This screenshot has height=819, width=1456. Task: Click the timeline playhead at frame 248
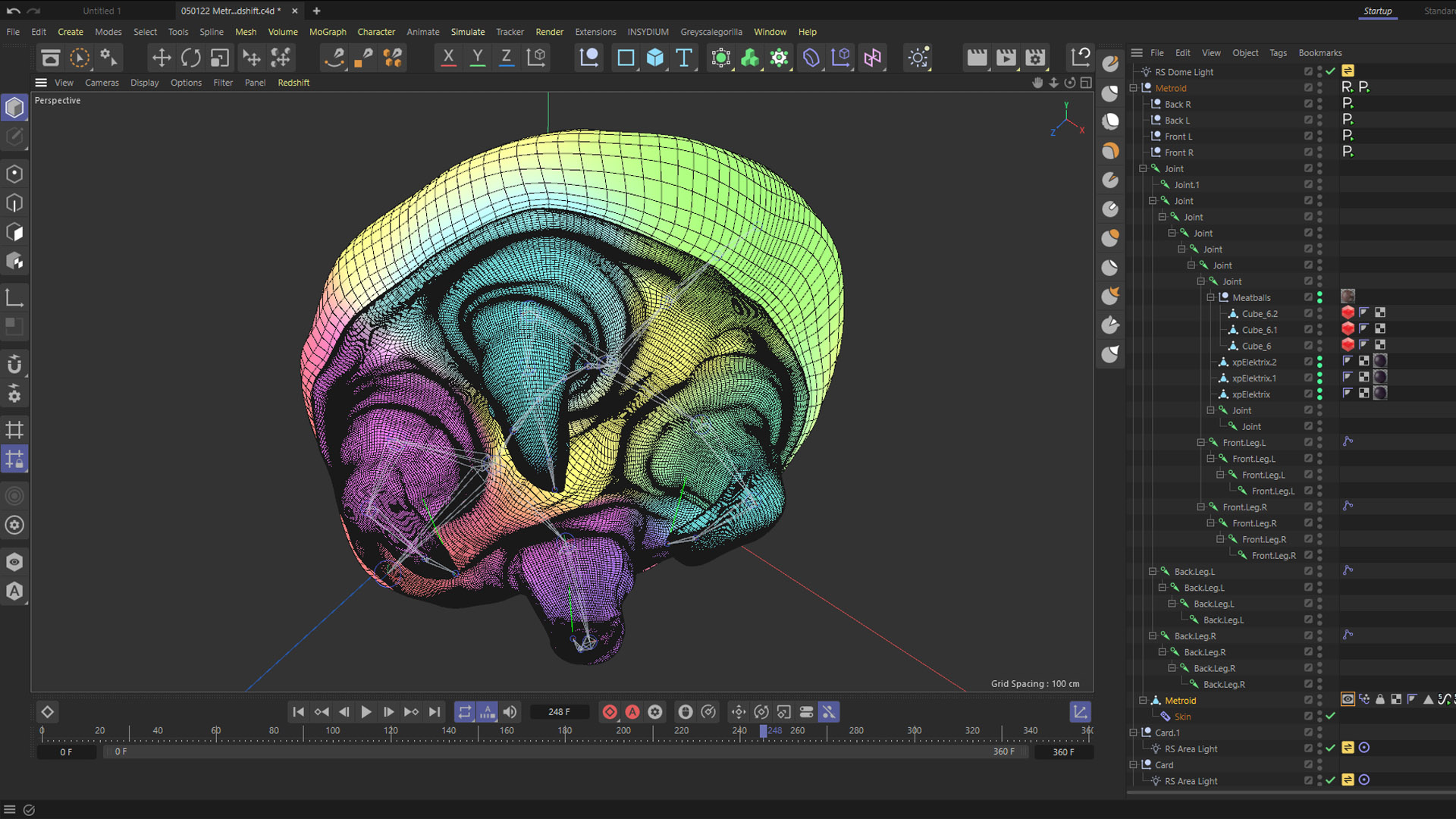(763, 731)
